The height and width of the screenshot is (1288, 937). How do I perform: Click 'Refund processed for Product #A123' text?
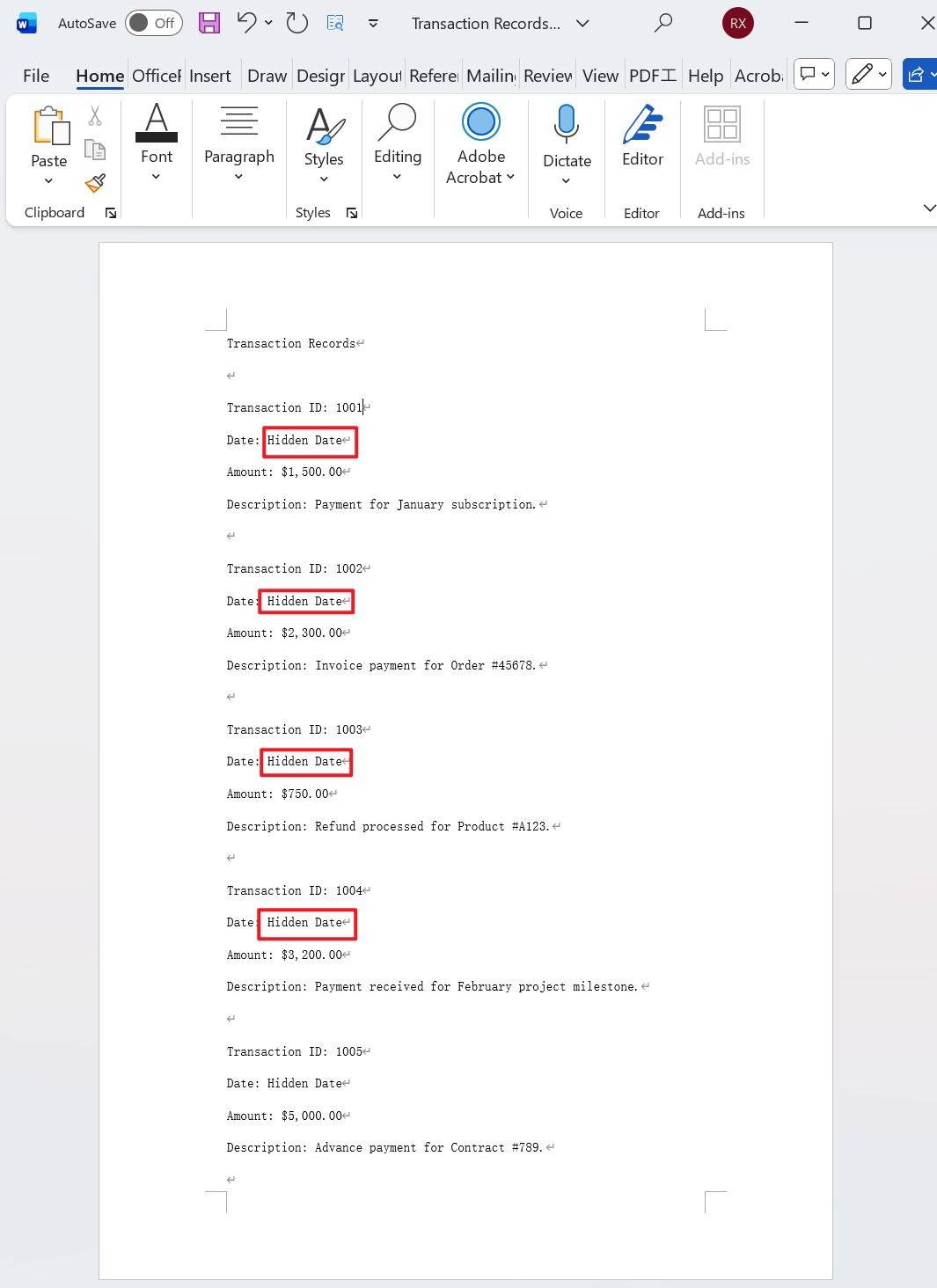(432, 826)
